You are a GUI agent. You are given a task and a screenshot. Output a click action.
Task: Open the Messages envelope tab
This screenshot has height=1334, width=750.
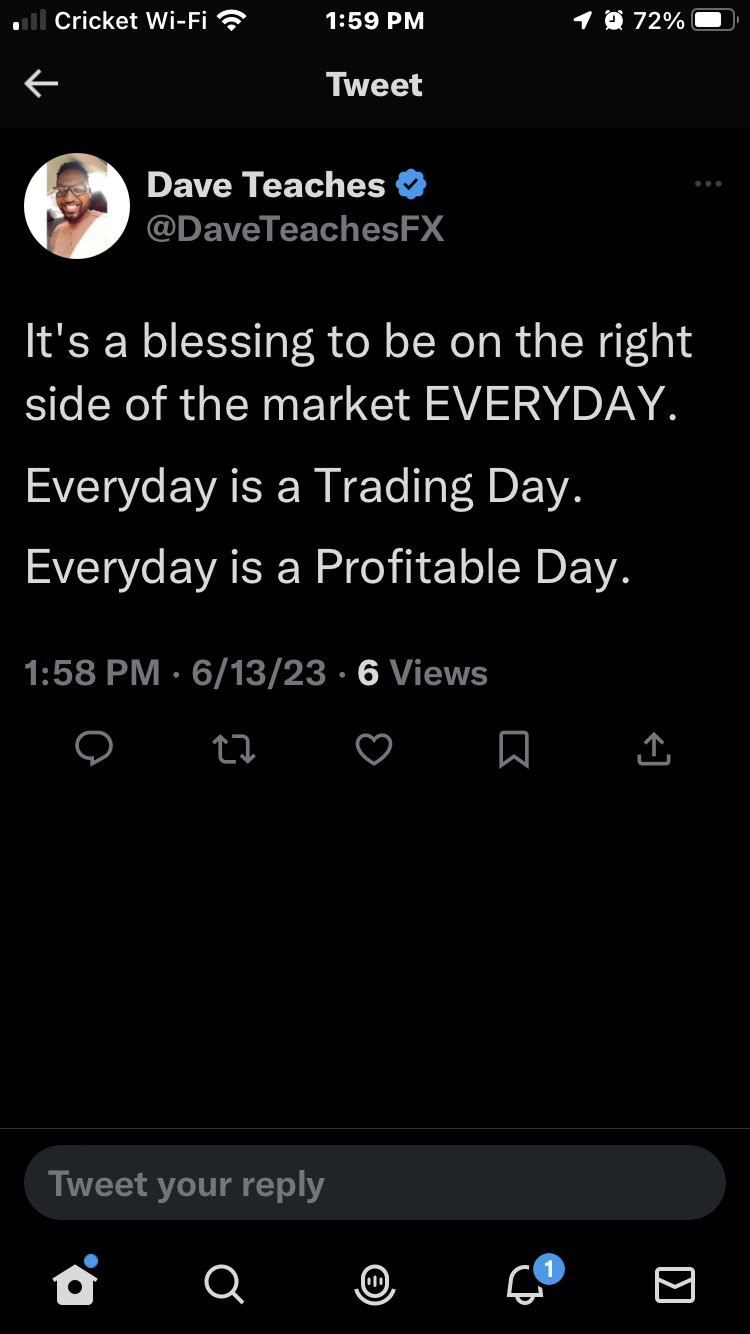674,1283
